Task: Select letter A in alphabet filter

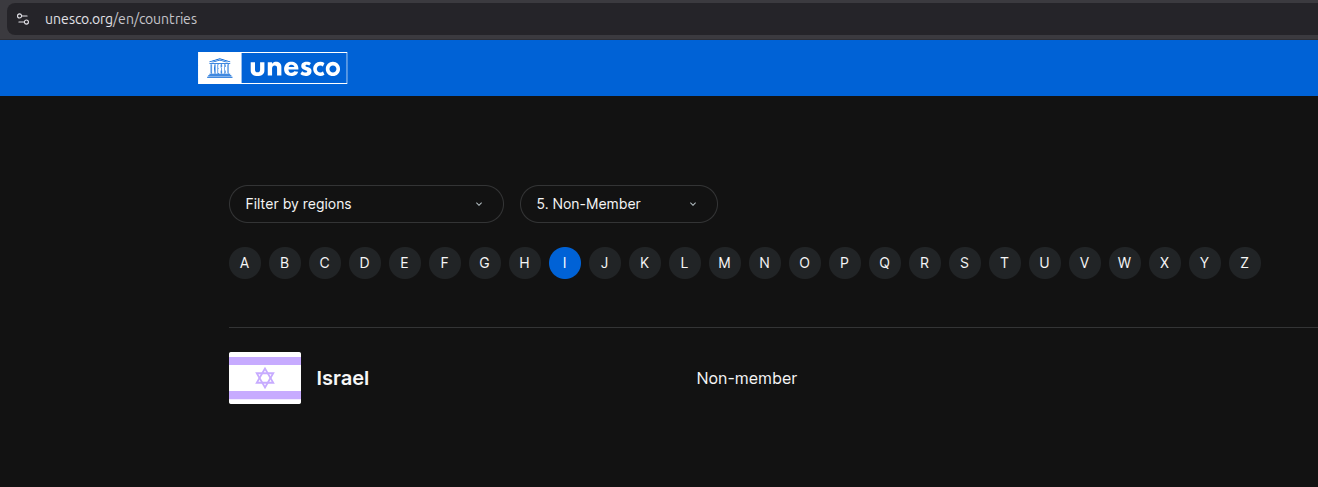Action: [245, 263]
